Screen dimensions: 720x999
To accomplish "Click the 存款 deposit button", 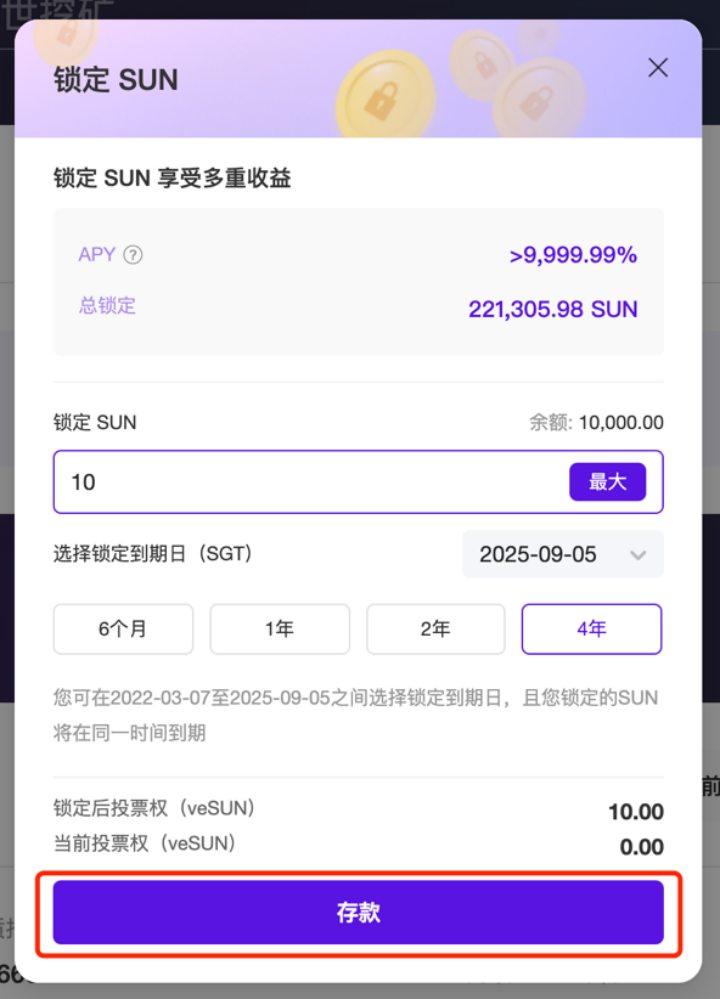I will (358, 912).
